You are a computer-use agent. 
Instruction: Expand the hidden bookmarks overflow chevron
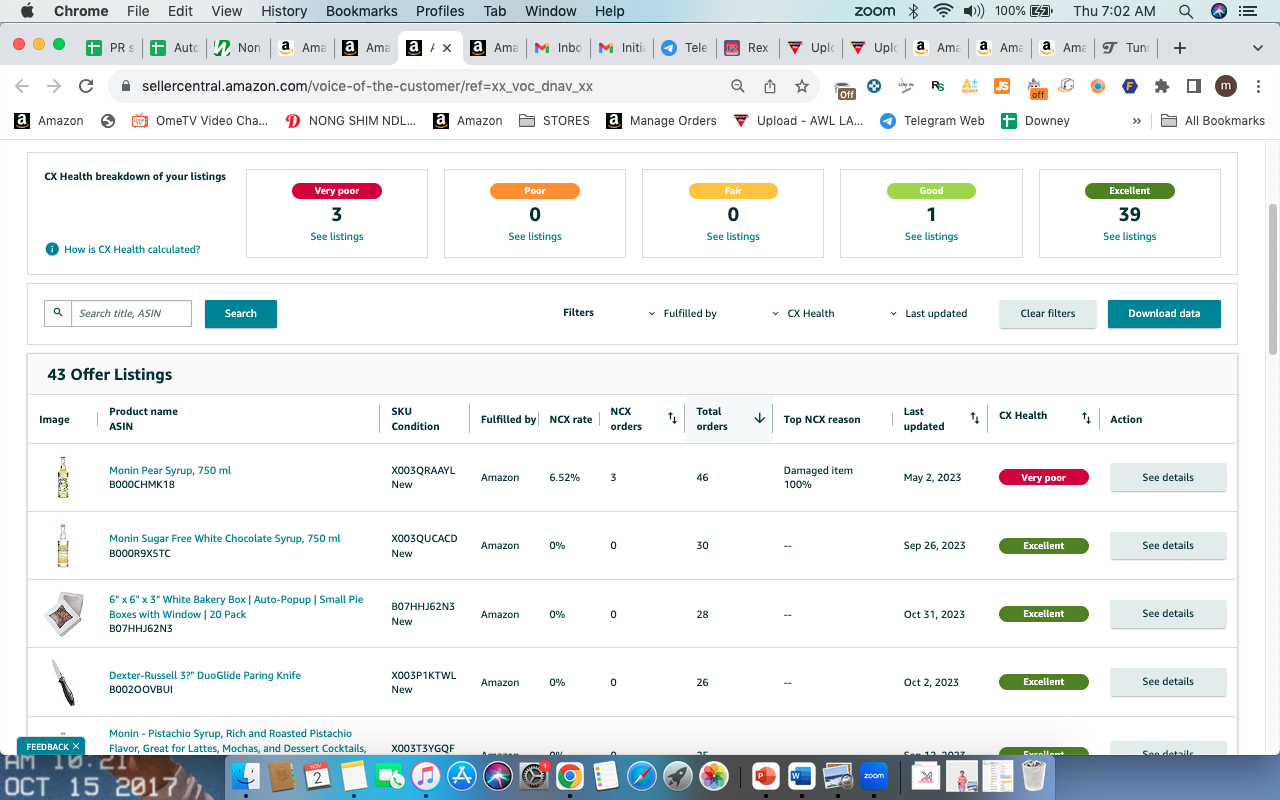coord(1136,121)
